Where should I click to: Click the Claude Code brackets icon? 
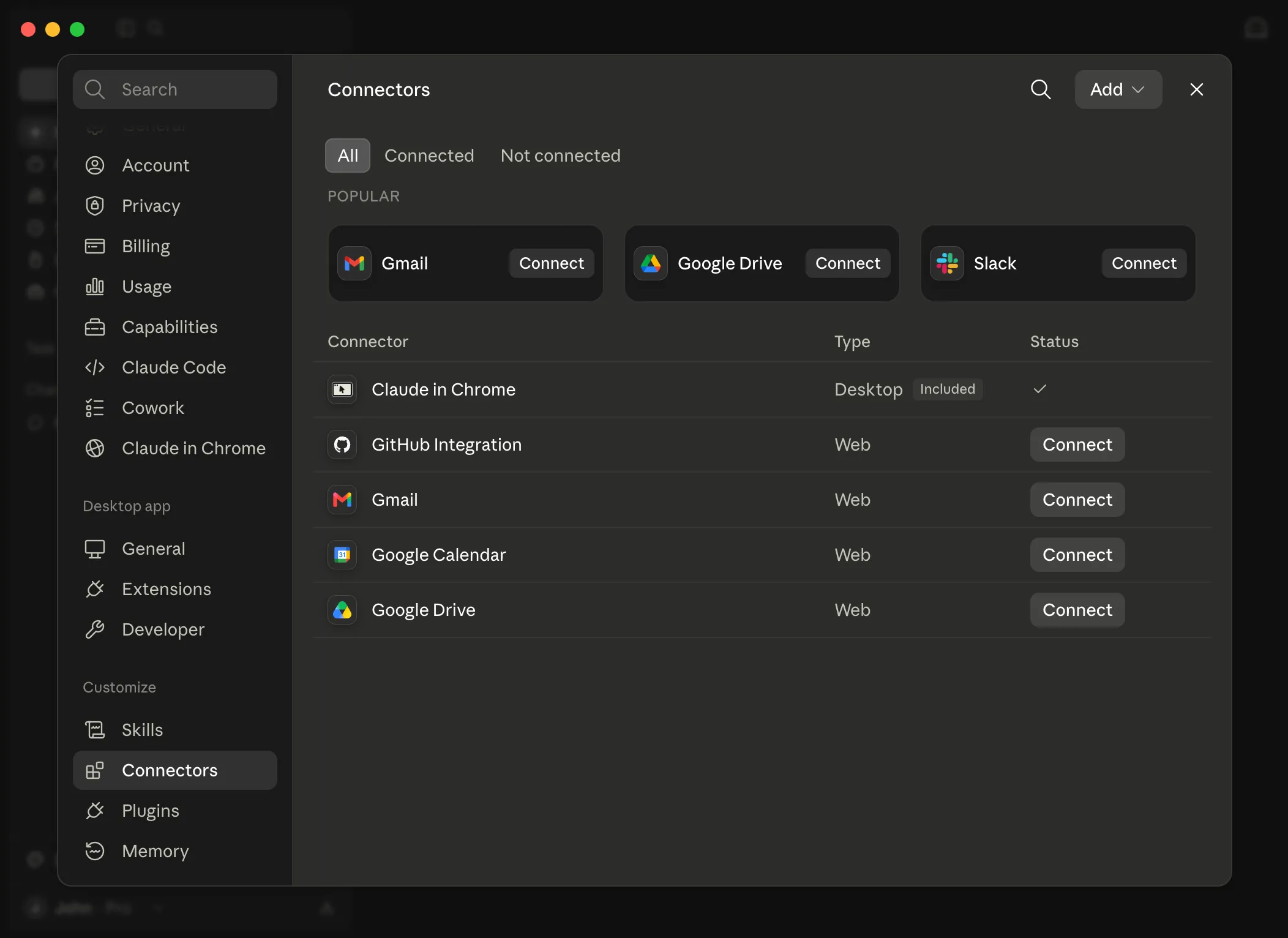[95, 367]
